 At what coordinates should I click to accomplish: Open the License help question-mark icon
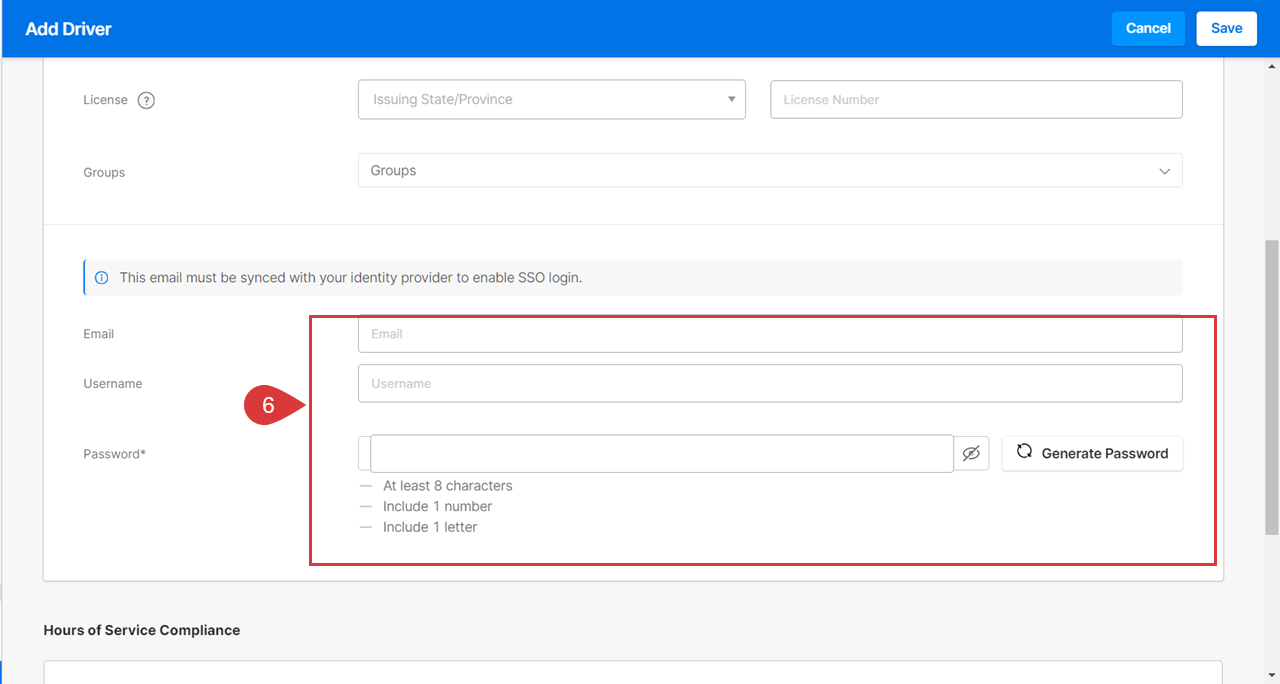click(146, 100)
